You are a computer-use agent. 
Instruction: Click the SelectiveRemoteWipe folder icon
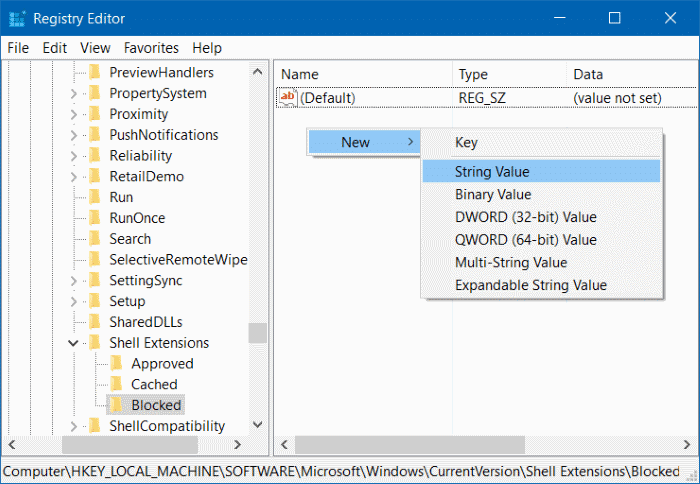[x=95, y=259]
